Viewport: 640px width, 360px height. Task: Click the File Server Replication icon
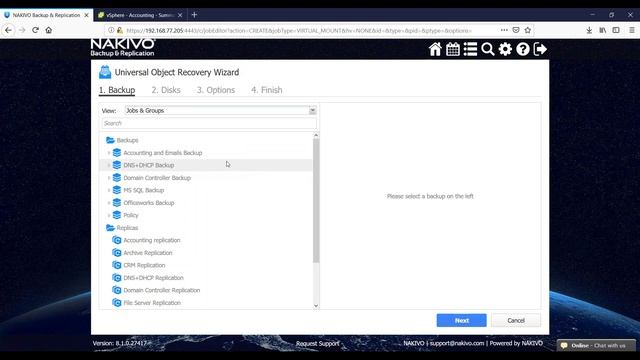[x=117, y=303]
